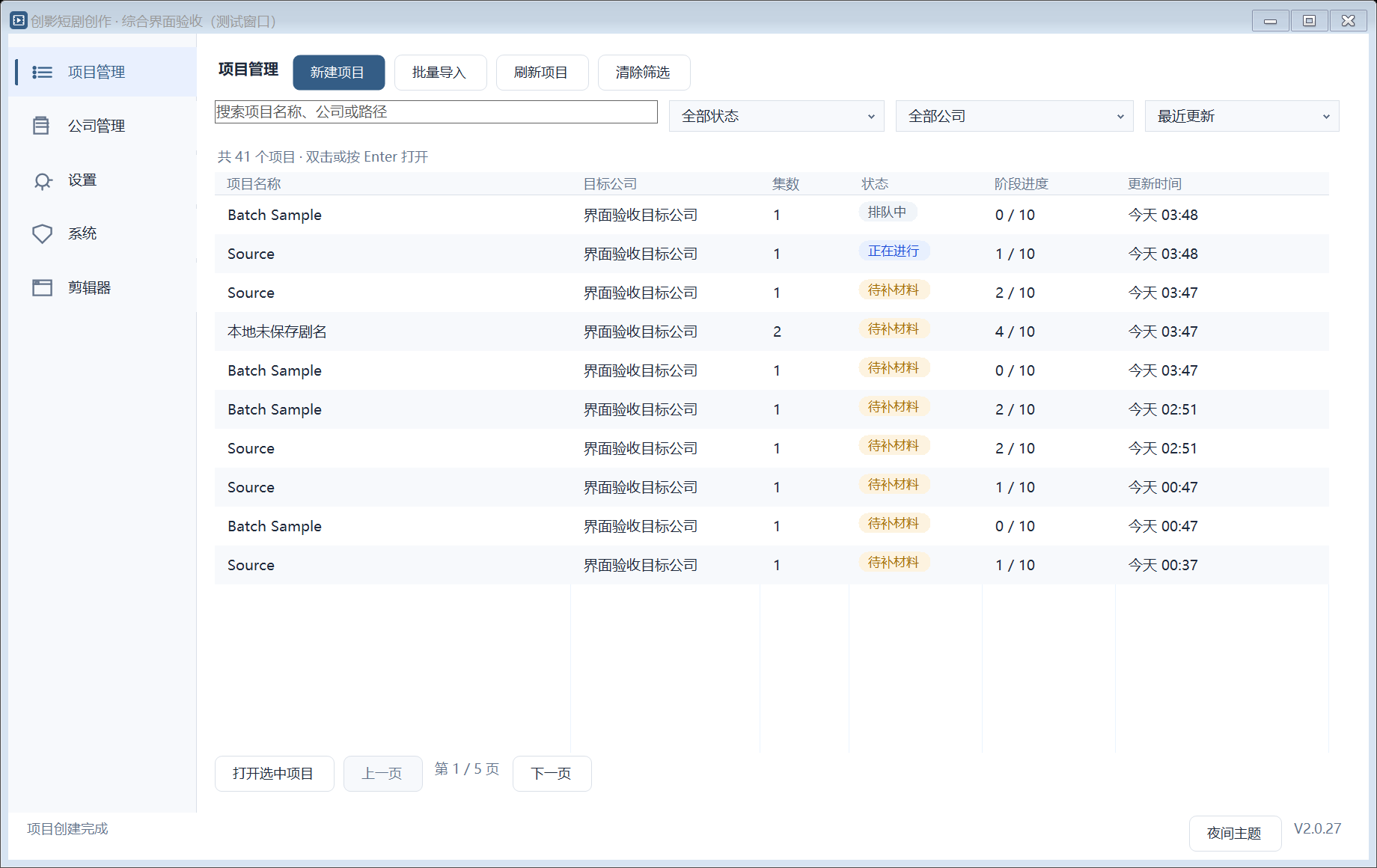The image size is (1377, 868).
Task: Click 打开选中项目 button
Action: (x=274, y=774)
